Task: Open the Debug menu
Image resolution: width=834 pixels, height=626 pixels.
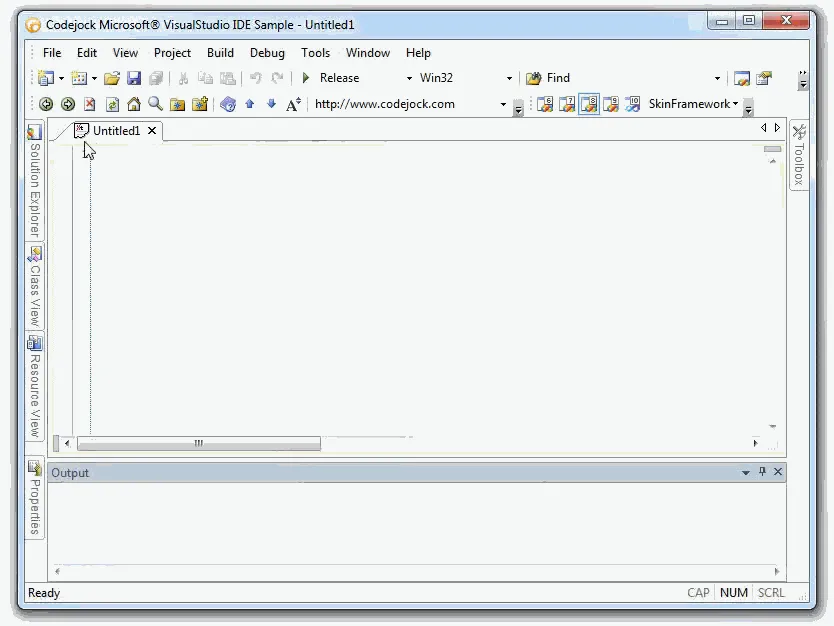Action: point(267,53)
